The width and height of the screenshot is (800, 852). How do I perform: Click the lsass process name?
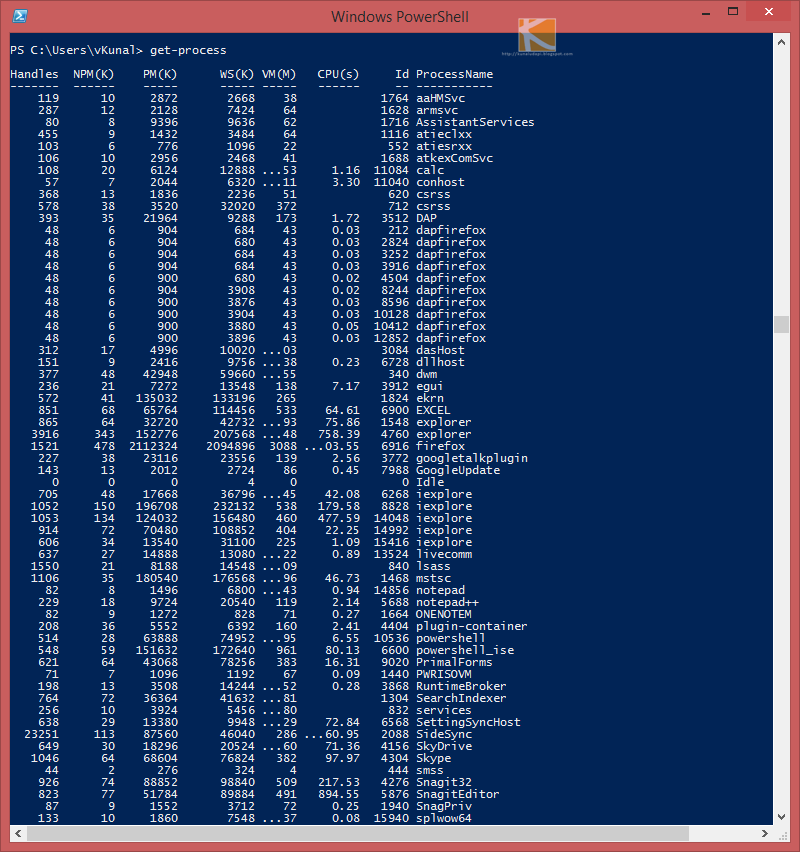point(433,566)
